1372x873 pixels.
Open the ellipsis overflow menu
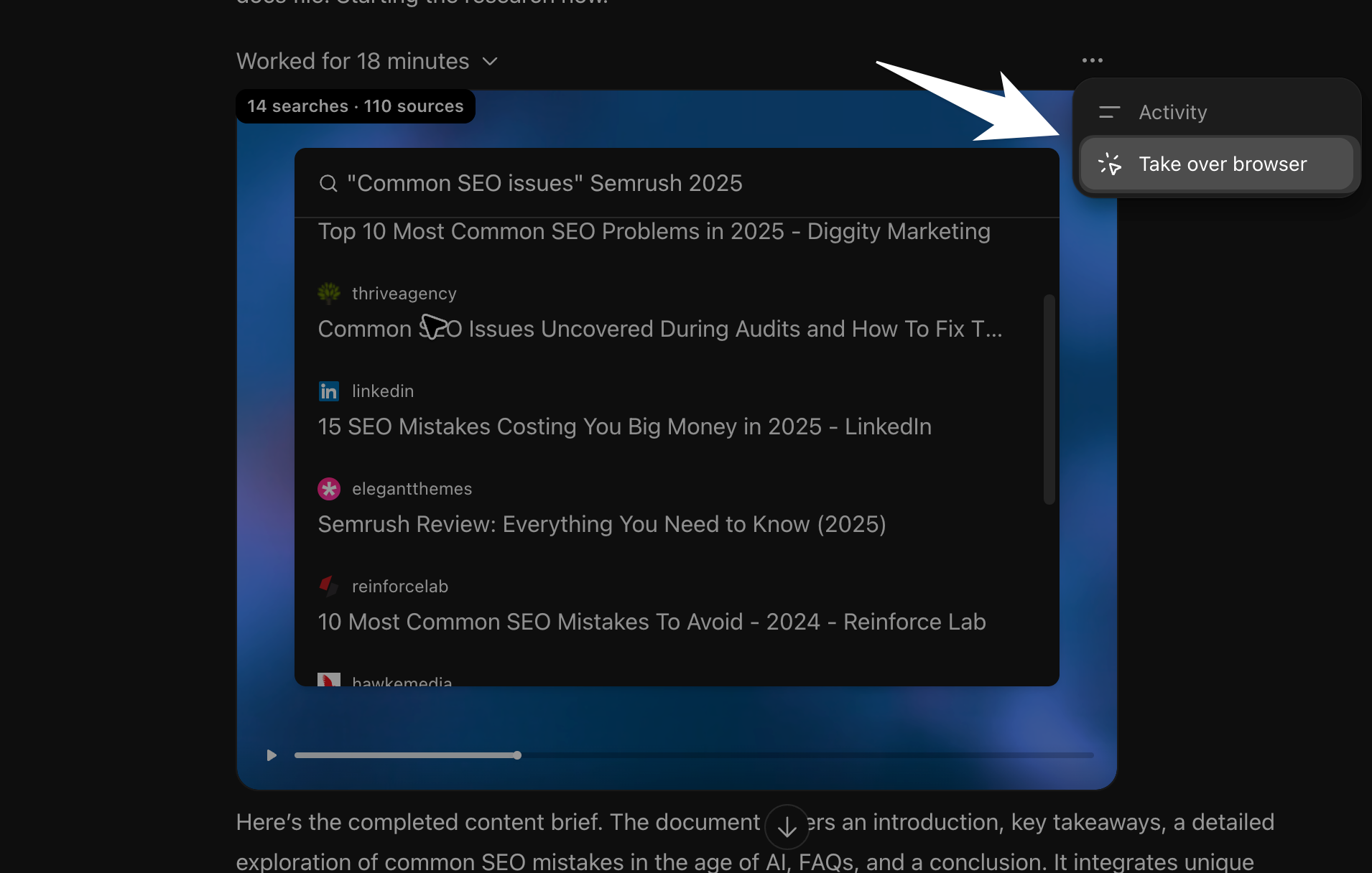tap(1092, 60)
